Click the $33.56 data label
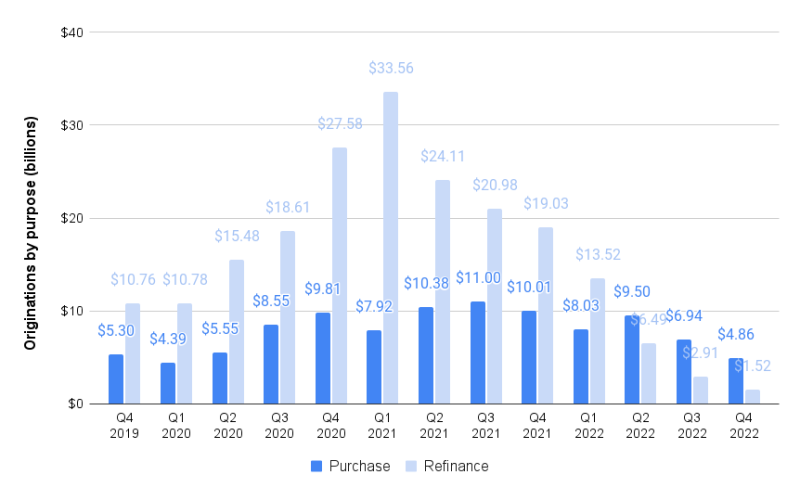800x500 pixels. tap(390, 68)
